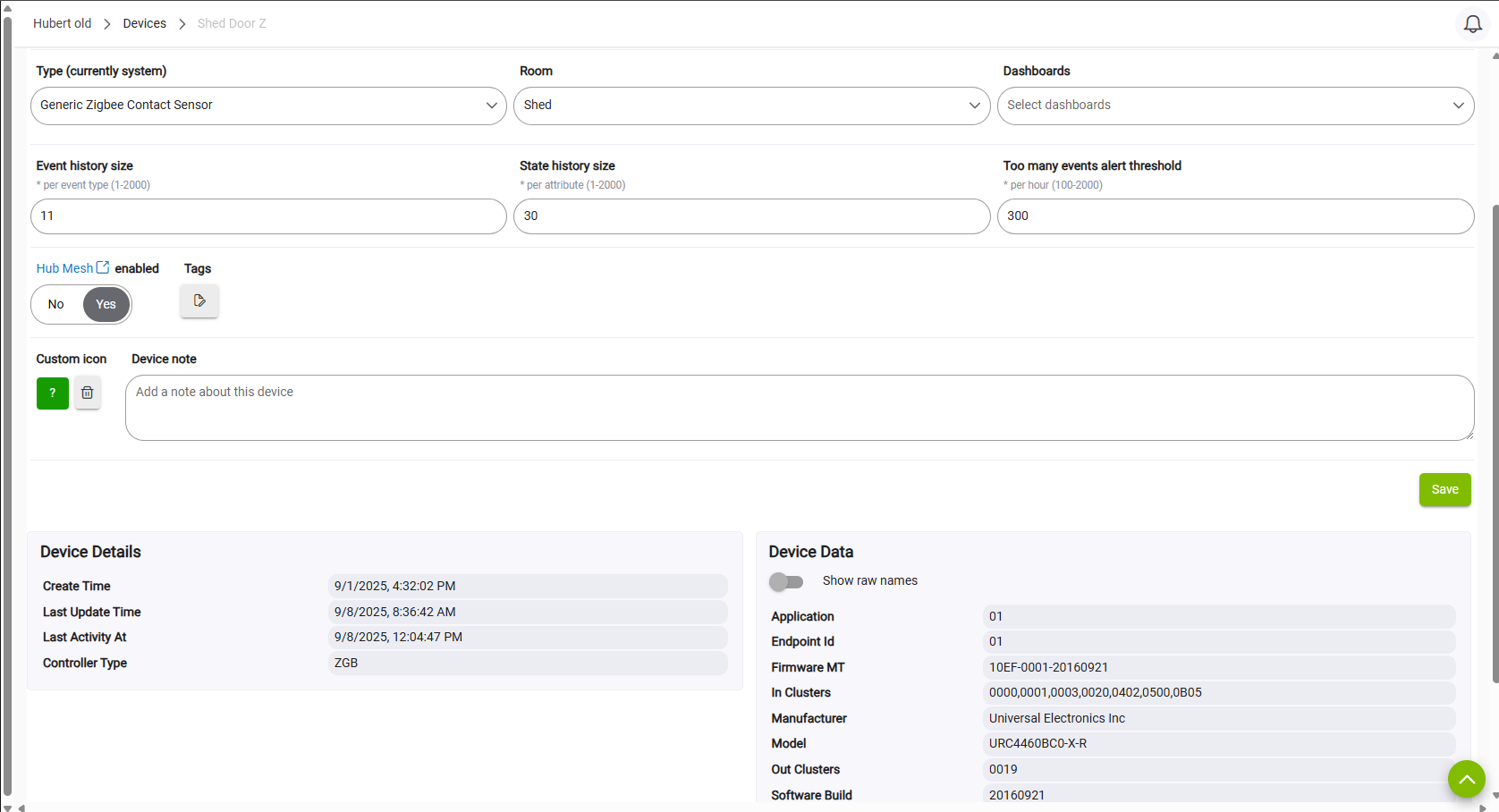
Task: Open the Hub Mesh link
Action: (x=64, y=268)
